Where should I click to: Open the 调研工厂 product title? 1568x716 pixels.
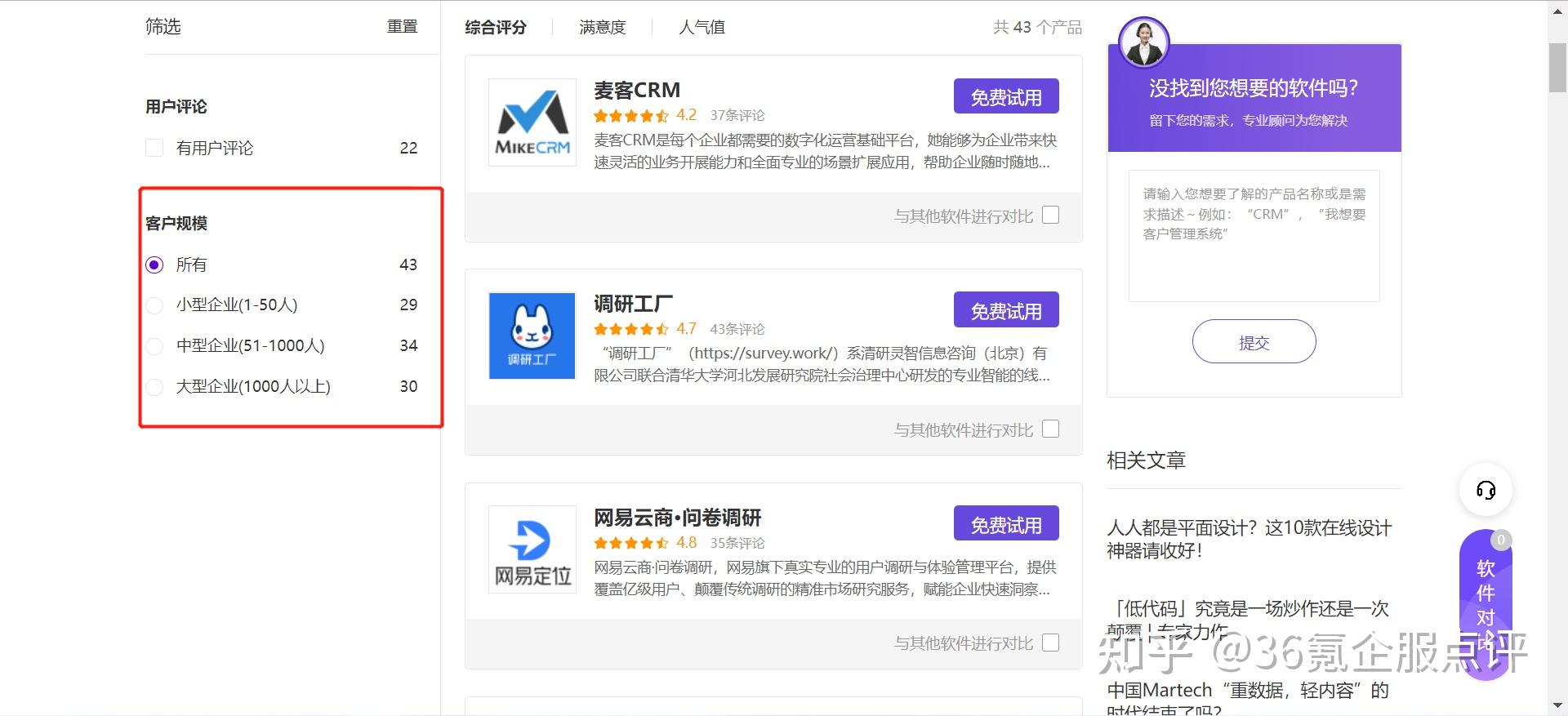pos(634,304)
